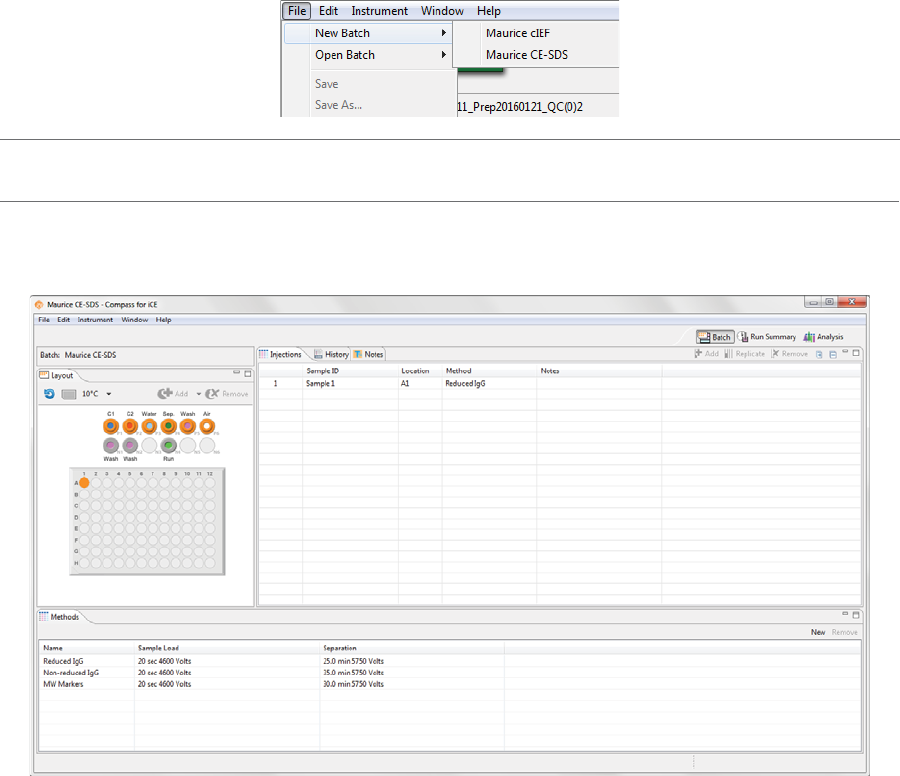Open Help menu in Compass window
The height and width of the screenshot is (776, 900).
pyautogui.click(x=163, y=320)
